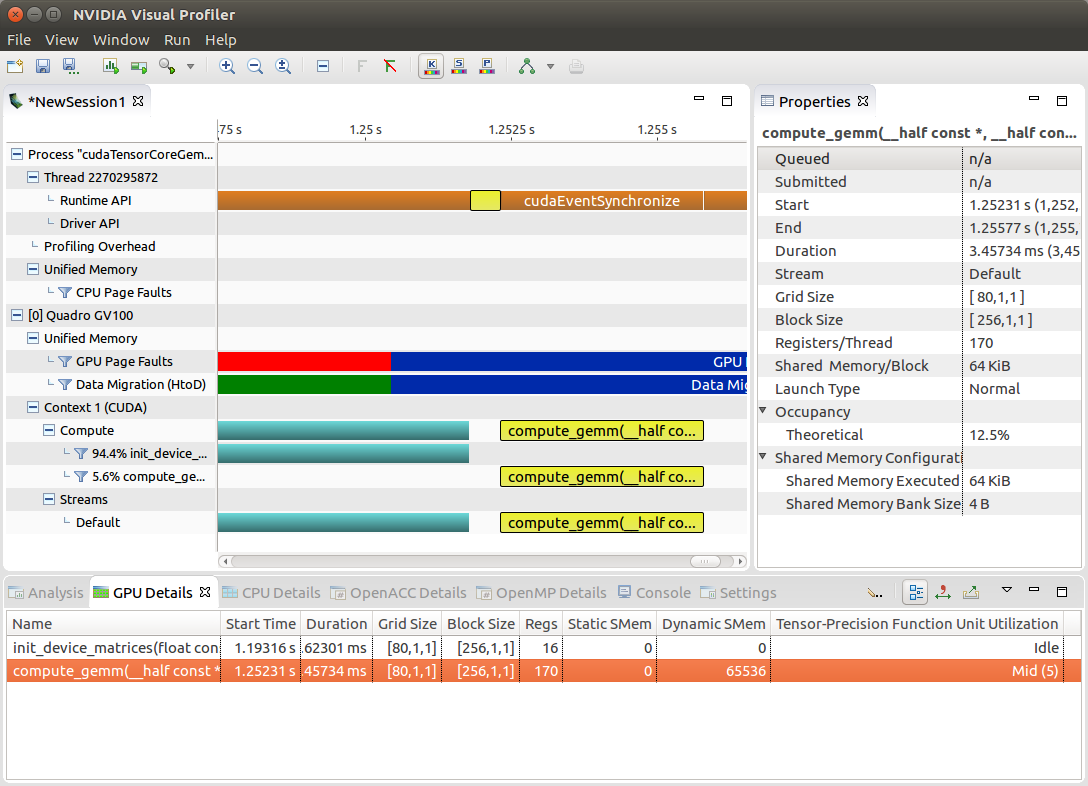Select init_device_matrices row in table
The image size is (1088, 786).
pos(544,648)
